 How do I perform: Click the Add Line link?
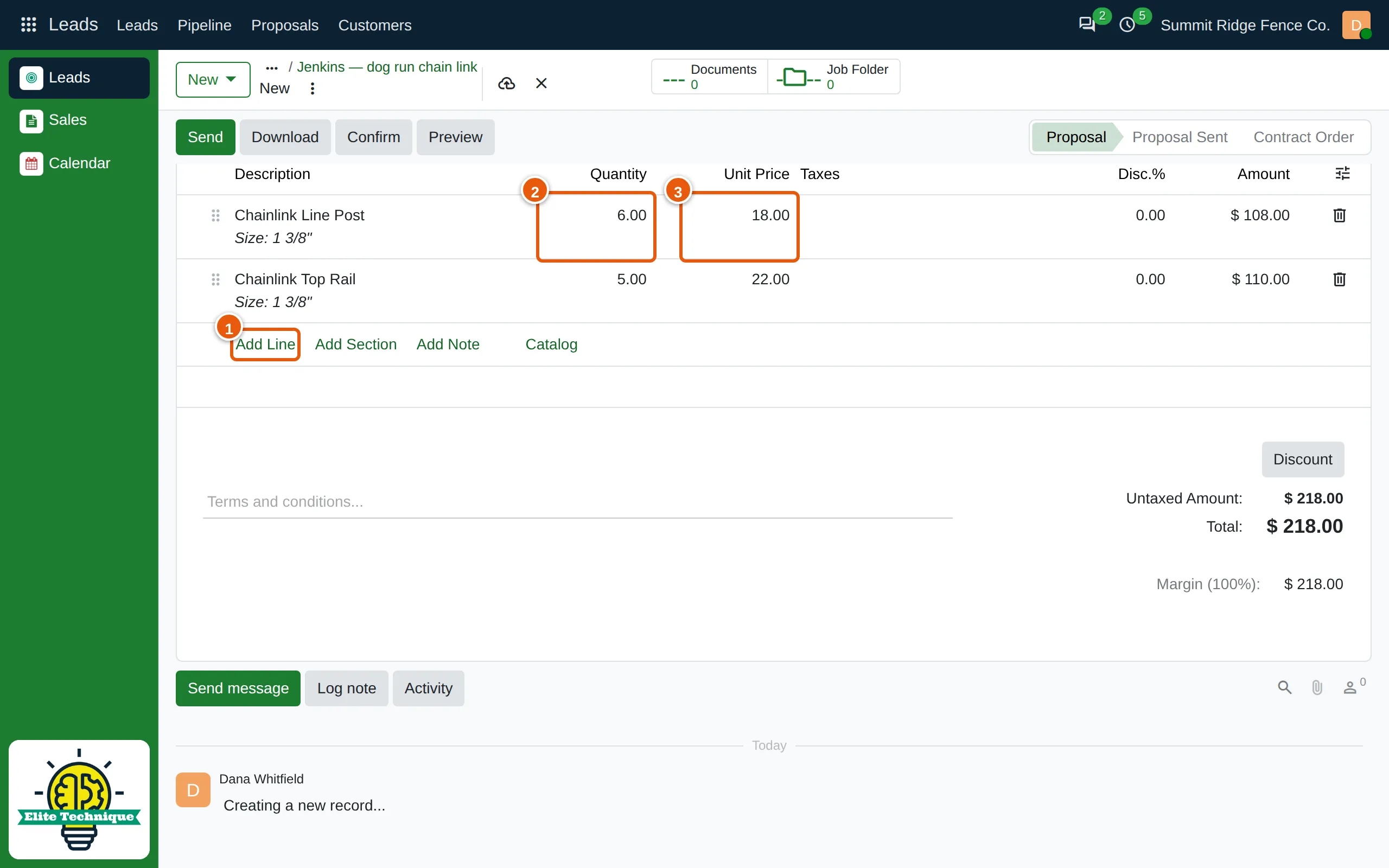tap(265, 344)
